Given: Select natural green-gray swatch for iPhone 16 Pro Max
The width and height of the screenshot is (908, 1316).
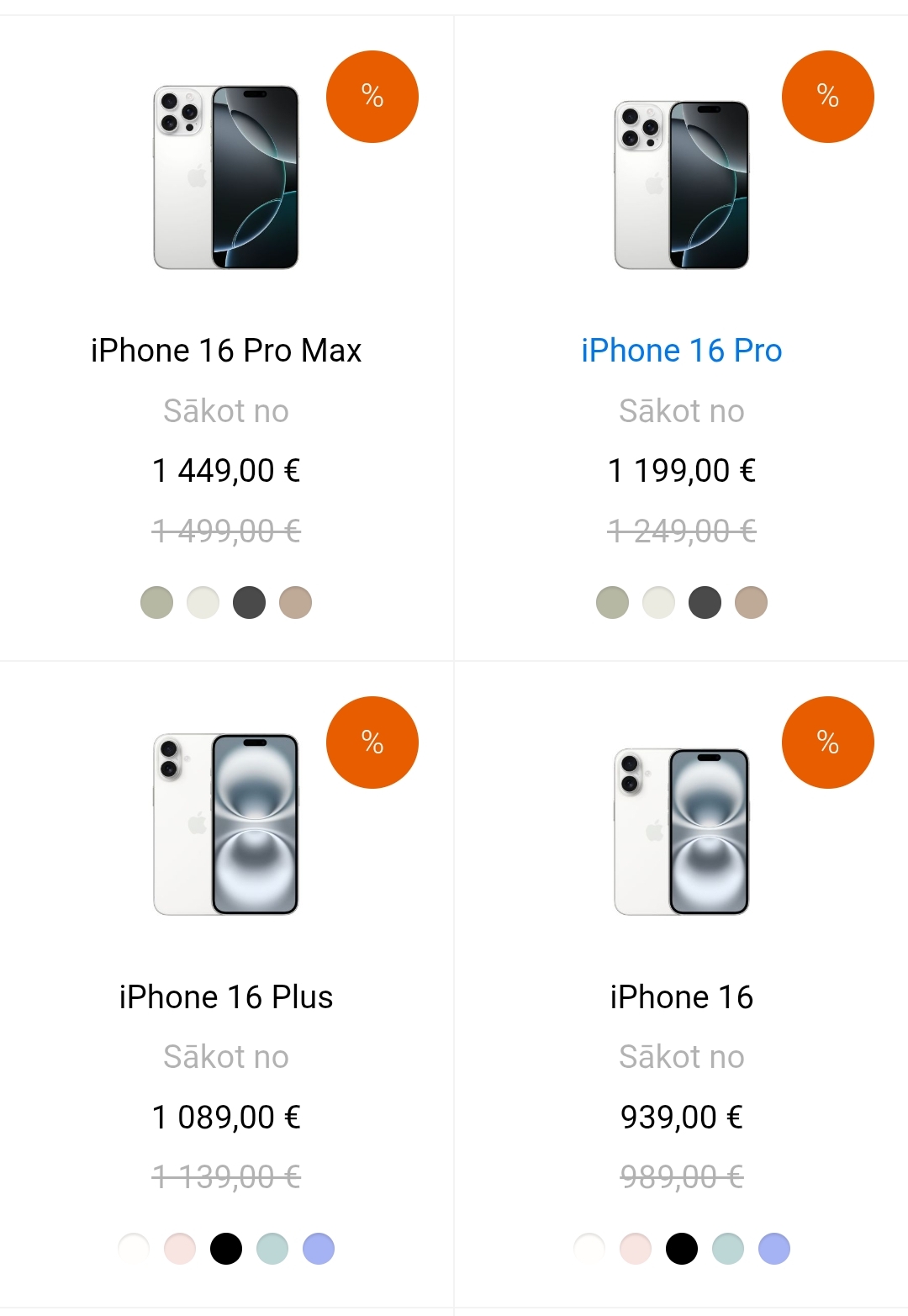Looking at the screenshot, I should [156, 602].
